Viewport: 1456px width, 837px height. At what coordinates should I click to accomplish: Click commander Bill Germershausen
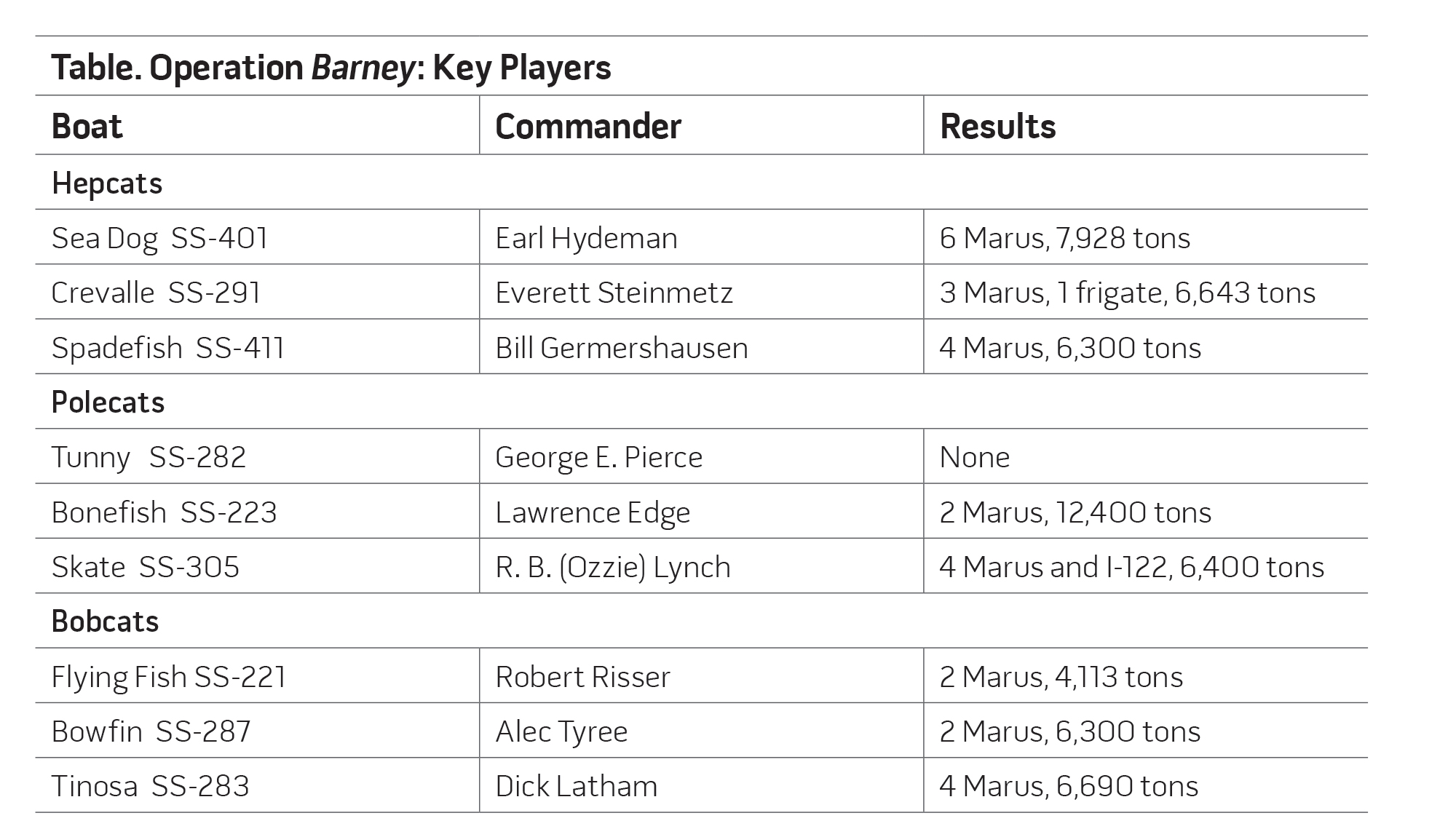tap(622, 348)
